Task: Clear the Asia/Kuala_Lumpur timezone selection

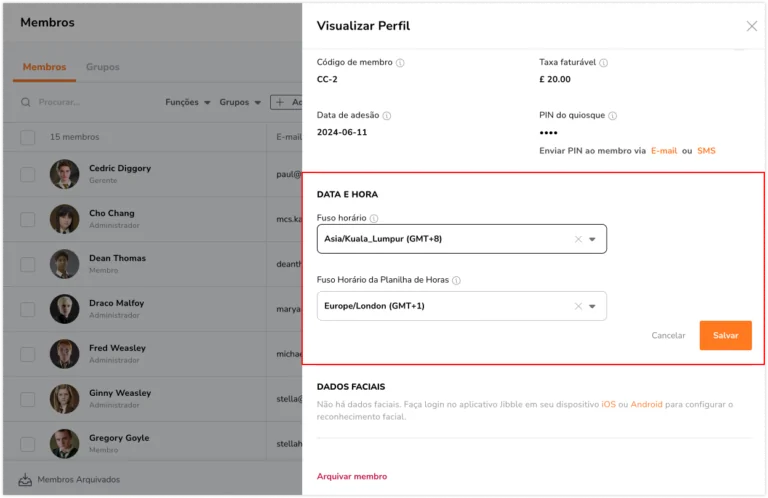Action: pos(578,239)
